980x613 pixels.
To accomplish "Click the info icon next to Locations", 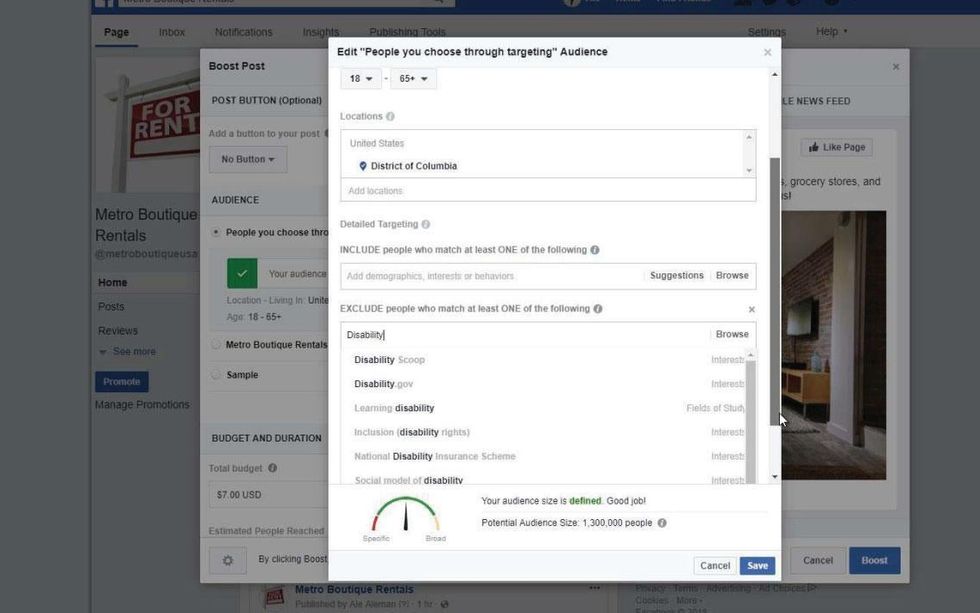I will click(x=390, y=117).
